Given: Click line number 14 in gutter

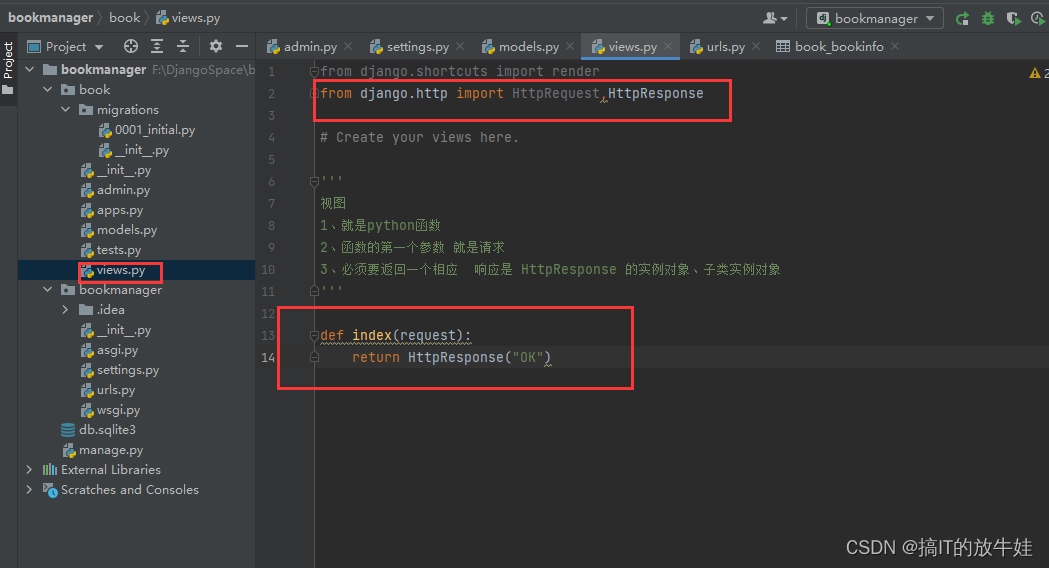Looking at the screenshot, I should [268, 357].
